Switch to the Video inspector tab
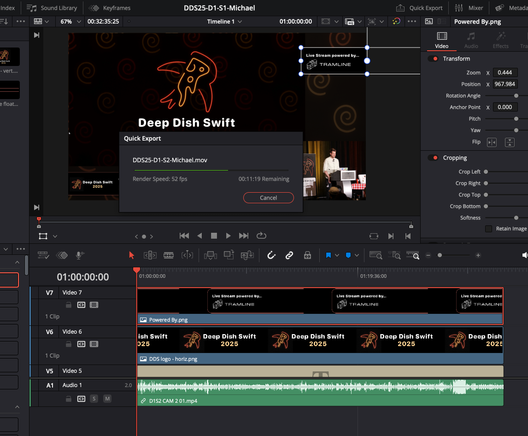The image size is (528, 436). [441, 40]
